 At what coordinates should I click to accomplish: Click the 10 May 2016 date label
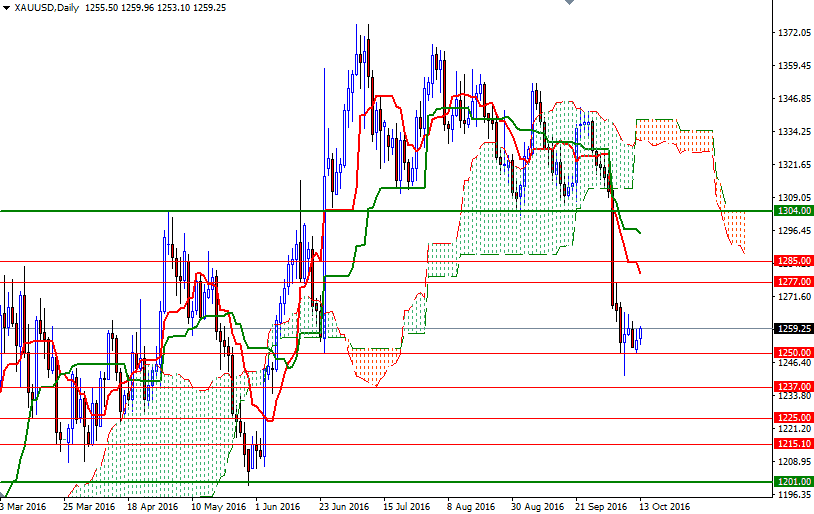218,506
